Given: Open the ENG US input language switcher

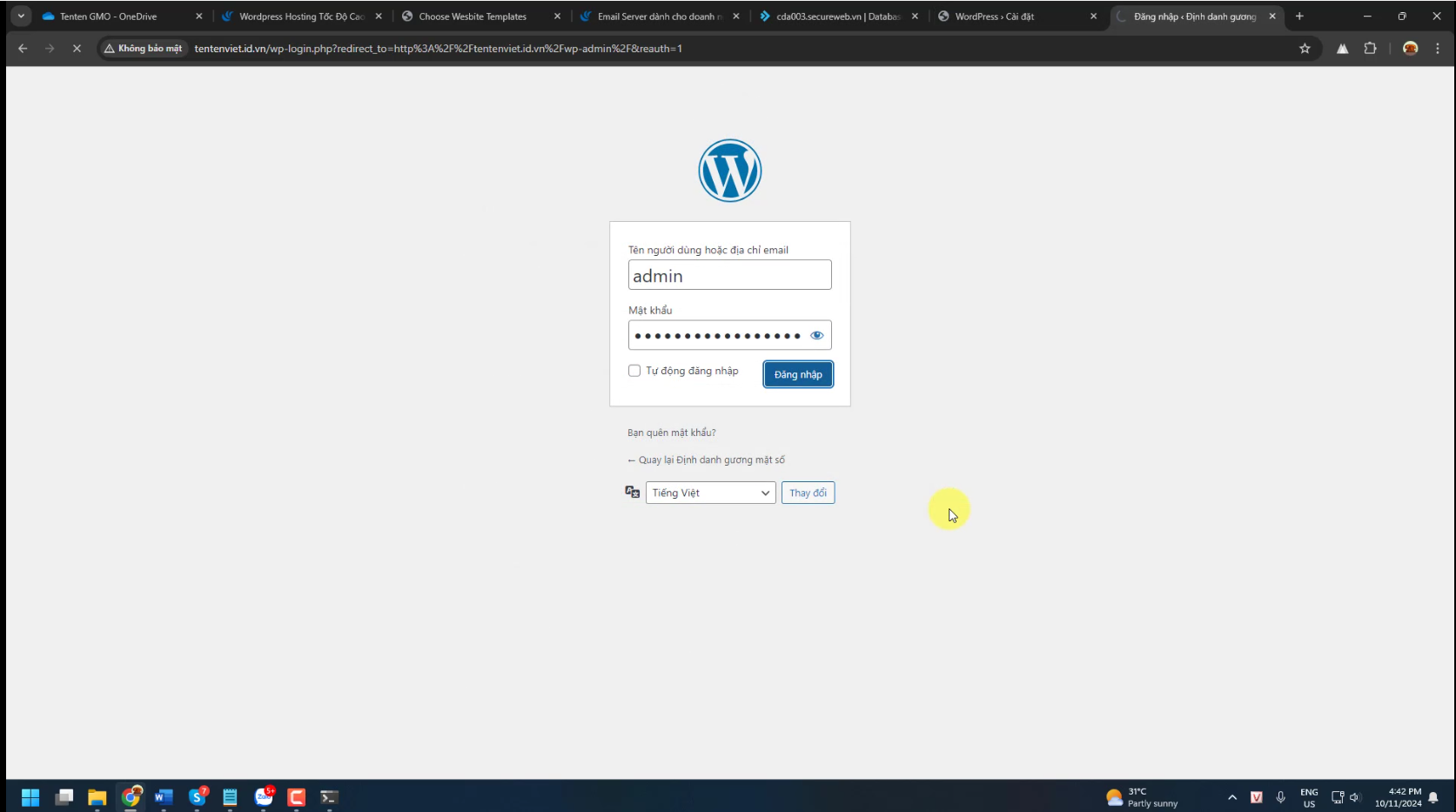Looking at the screenshot, I should [1309, 797].
